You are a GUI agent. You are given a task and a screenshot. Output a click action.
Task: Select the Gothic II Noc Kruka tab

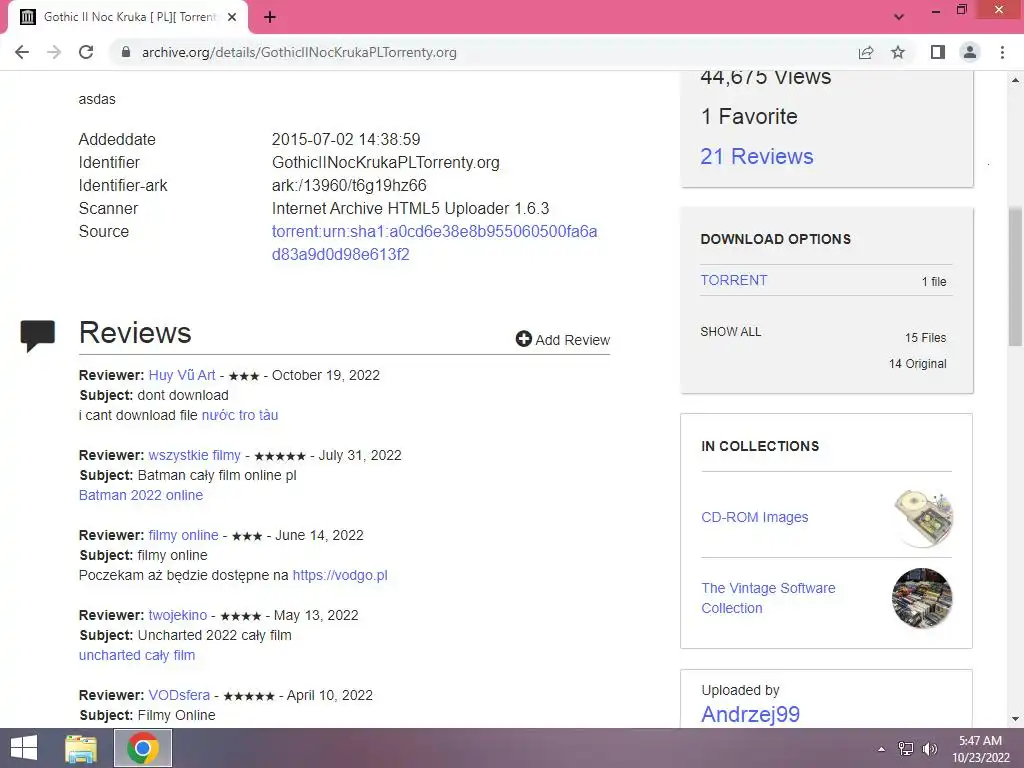127,17
